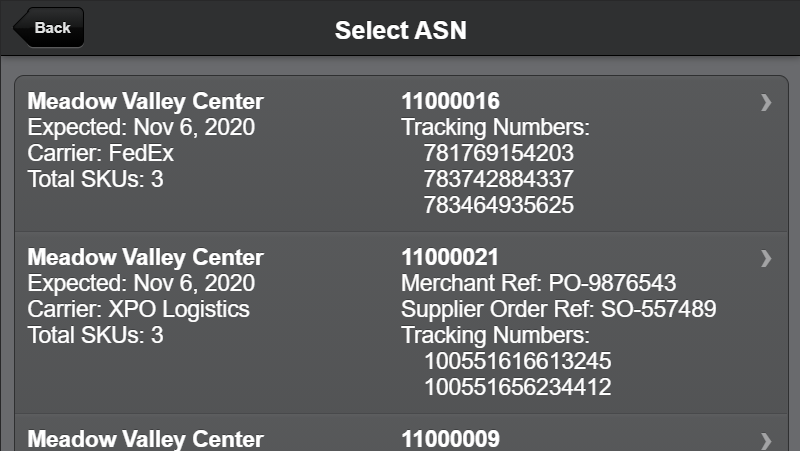Tap tracking number 783742884337
This screenshot has width=800, height=451.
[x=498, y=180]
